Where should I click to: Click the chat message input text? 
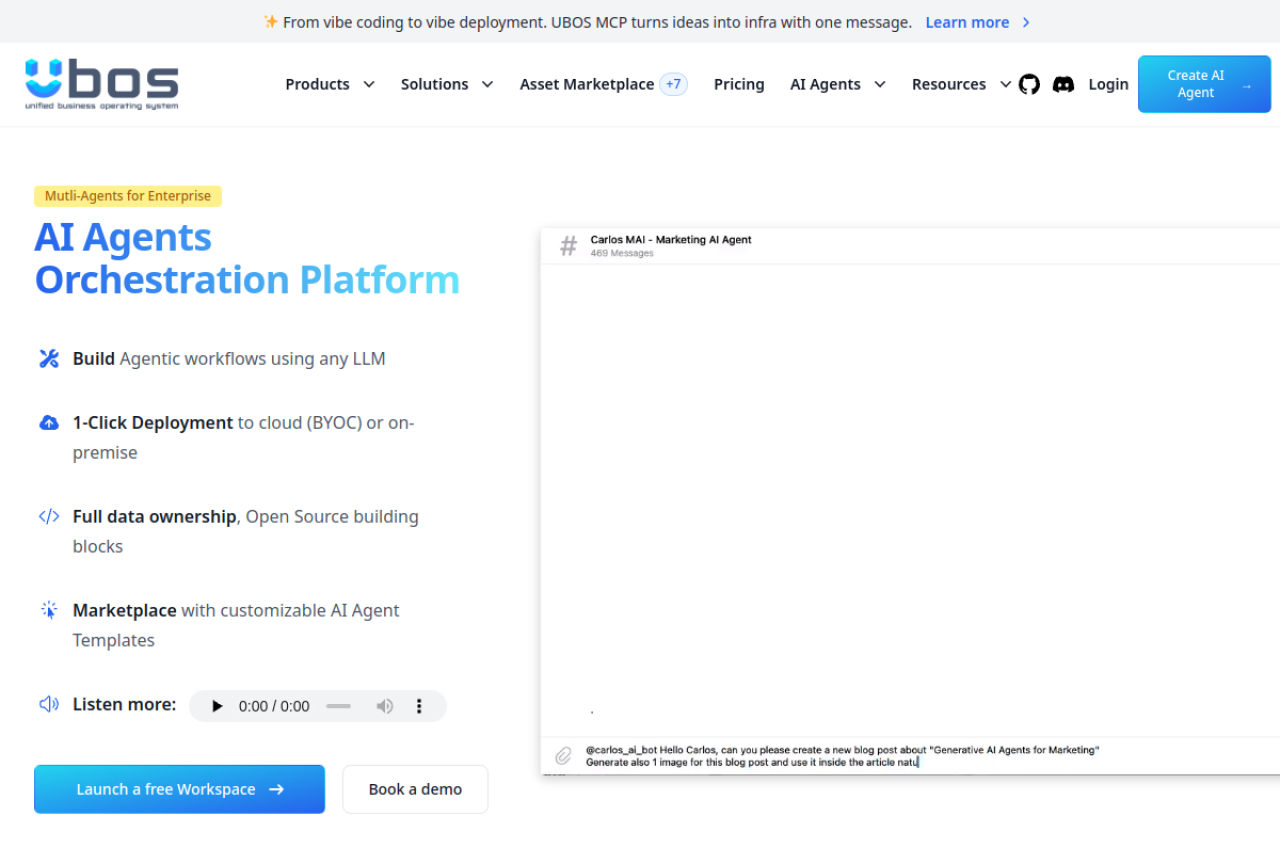click(x=842, y=756)
